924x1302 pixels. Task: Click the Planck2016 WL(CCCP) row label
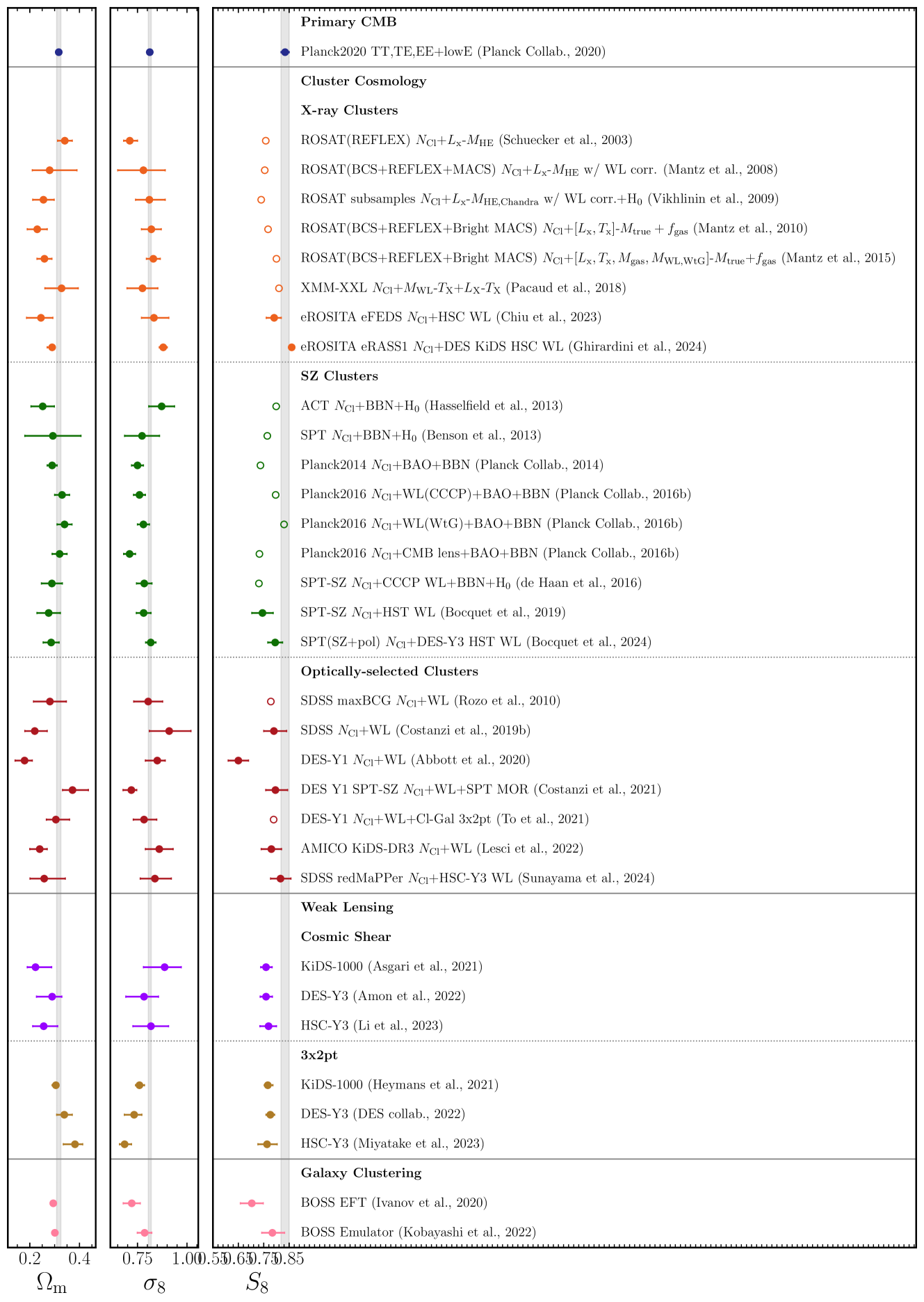[496, 495]
